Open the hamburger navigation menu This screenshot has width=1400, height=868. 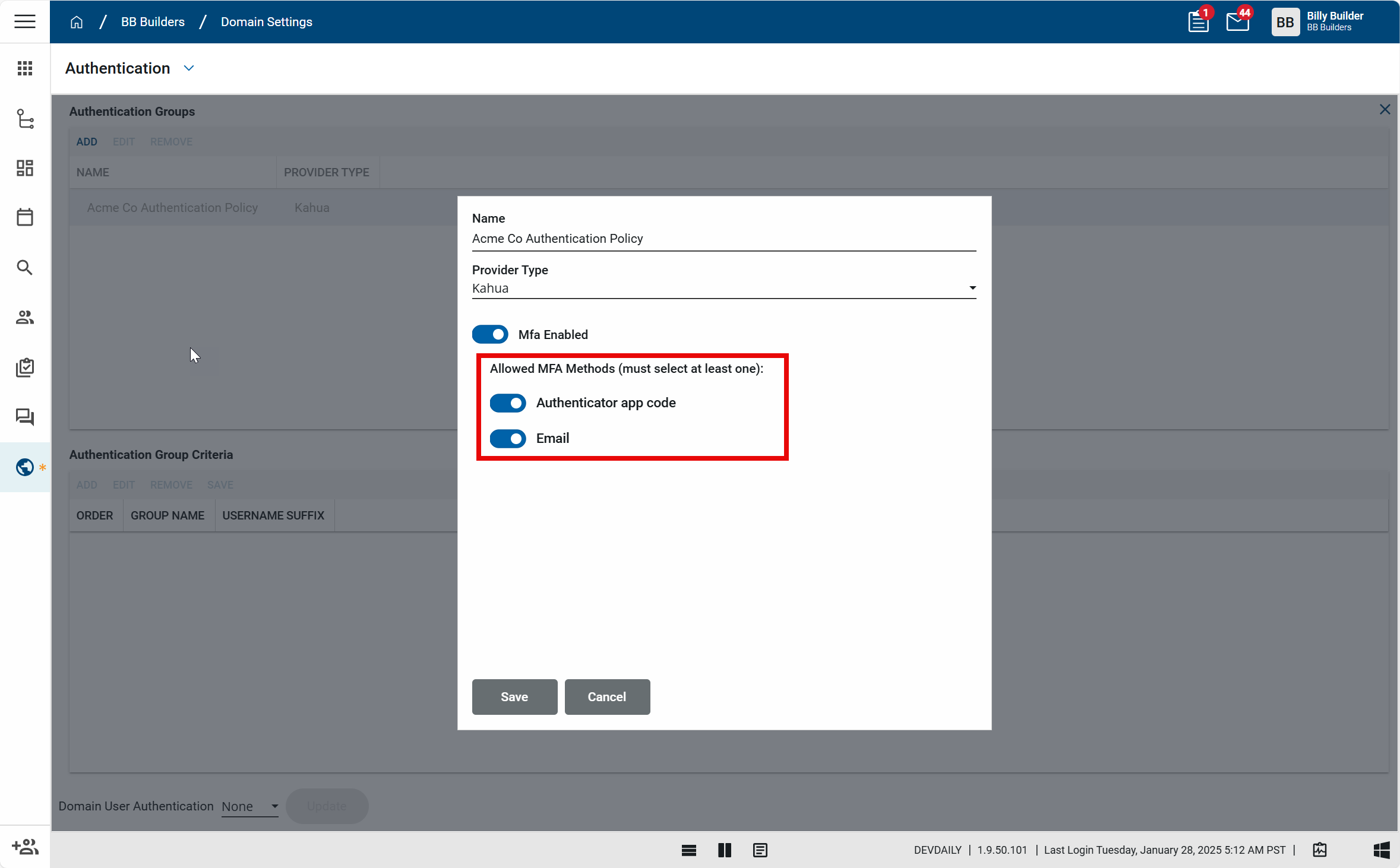coord(24,21)
